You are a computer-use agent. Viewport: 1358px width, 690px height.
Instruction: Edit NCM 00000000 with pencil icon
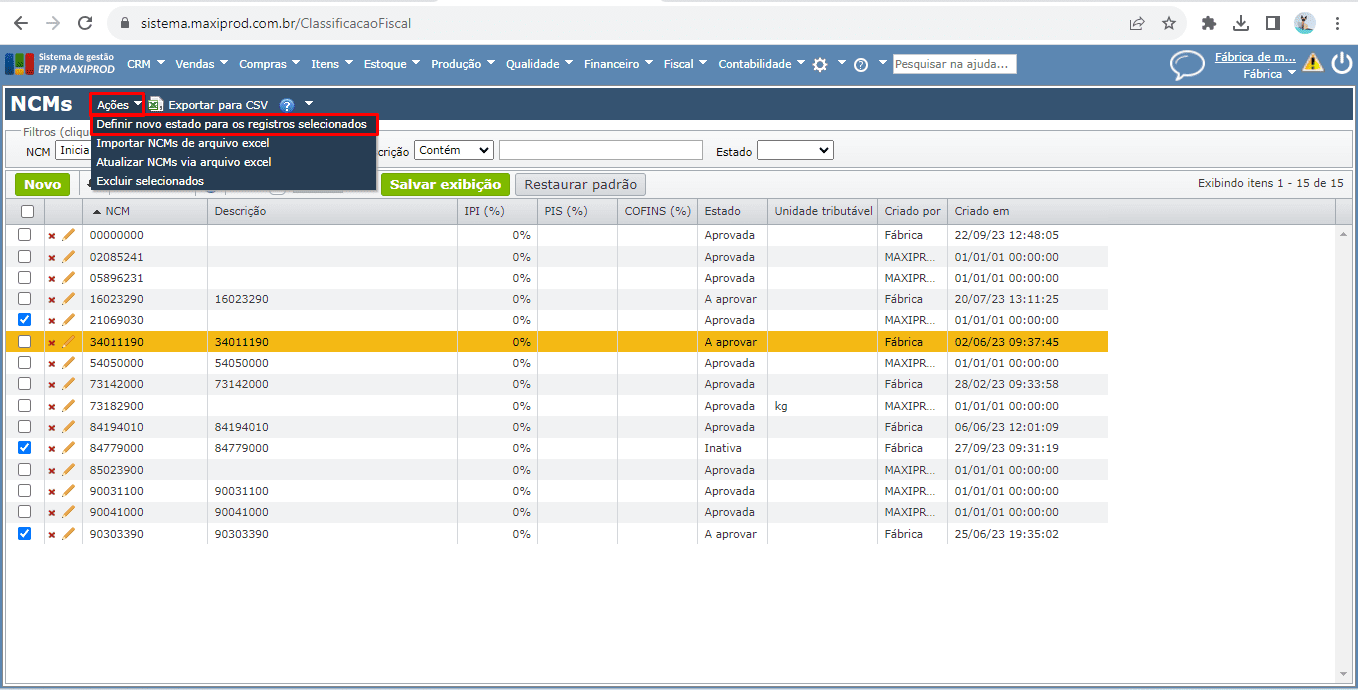(69, 235)
